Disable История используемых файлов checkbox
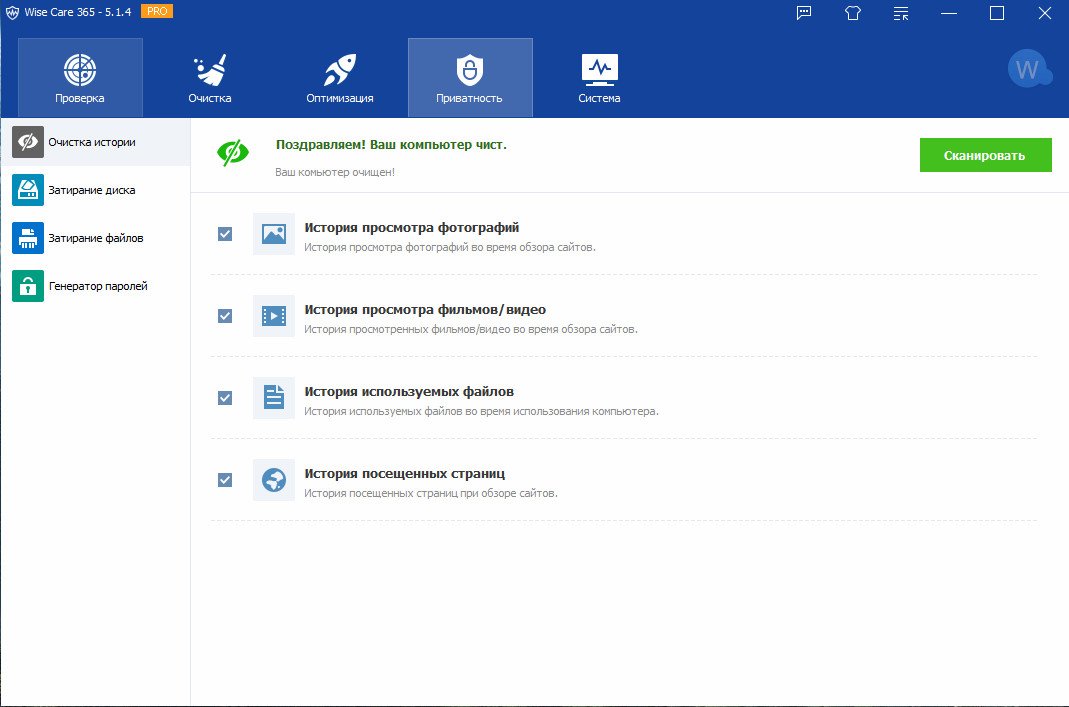The width and height of the screenshot is (1069, 707). coord(225,398)
